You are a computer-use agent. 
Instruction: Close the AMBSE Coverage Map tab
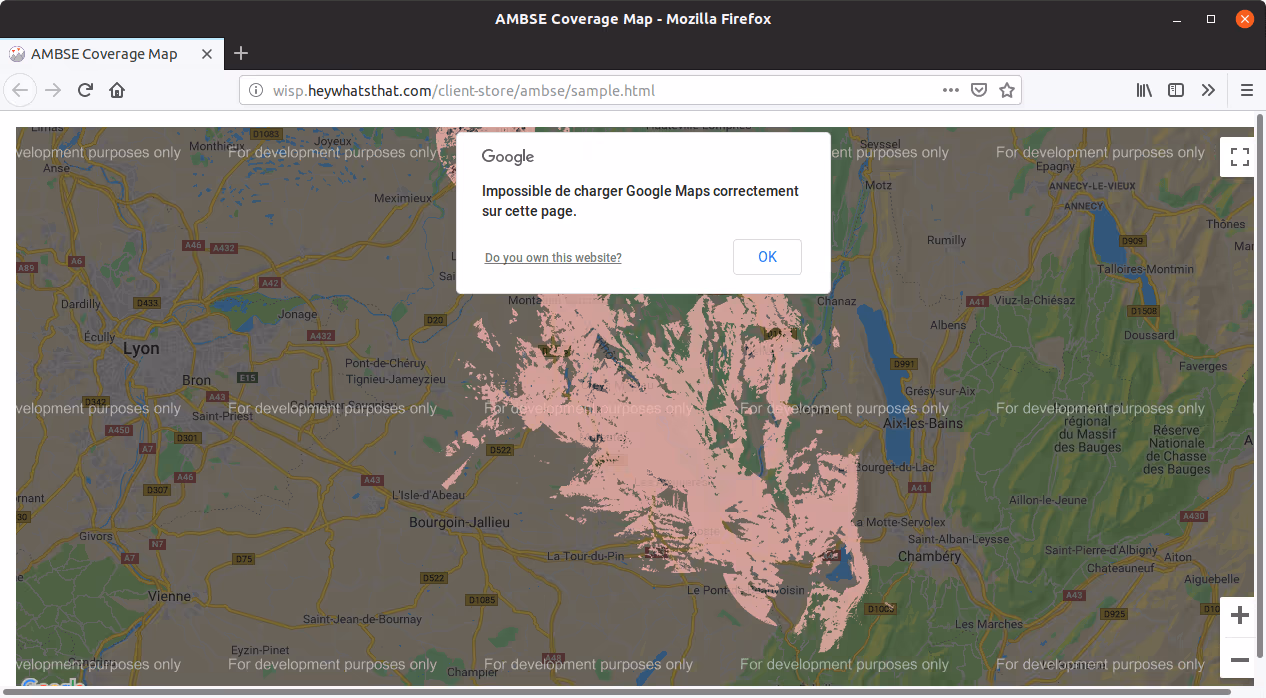[207, 54]
